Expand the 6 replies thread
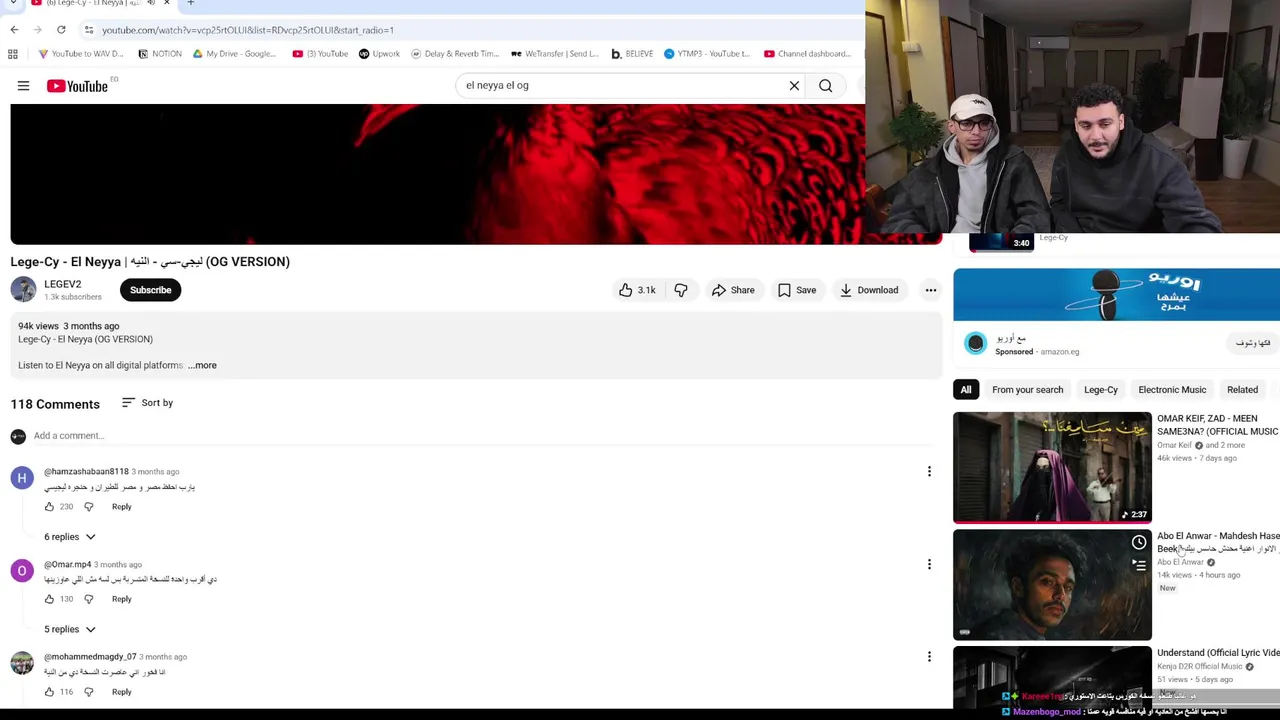 (69, 537)
